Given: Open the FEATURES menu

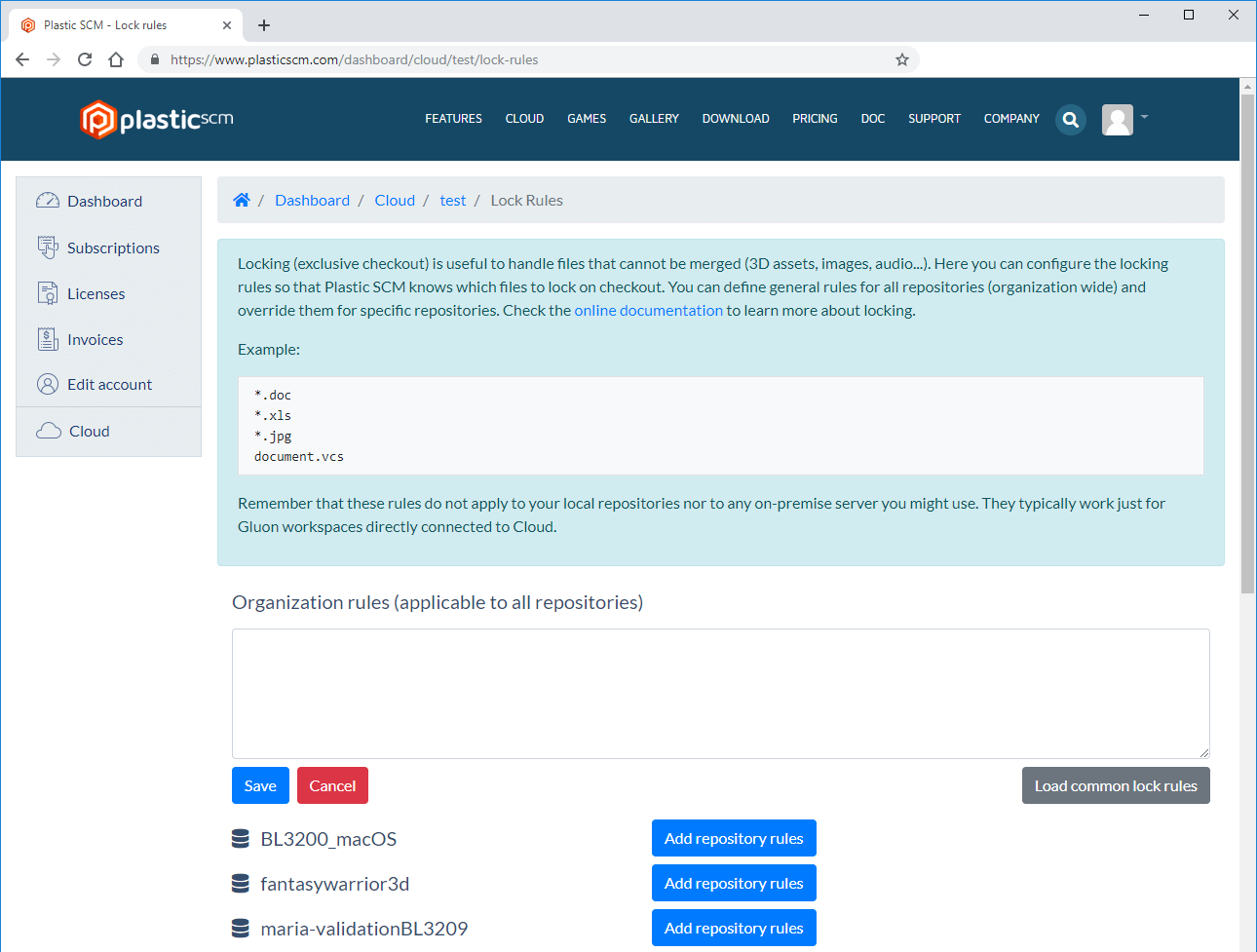Looking at the screenshot, I should [x=453, y=119].
